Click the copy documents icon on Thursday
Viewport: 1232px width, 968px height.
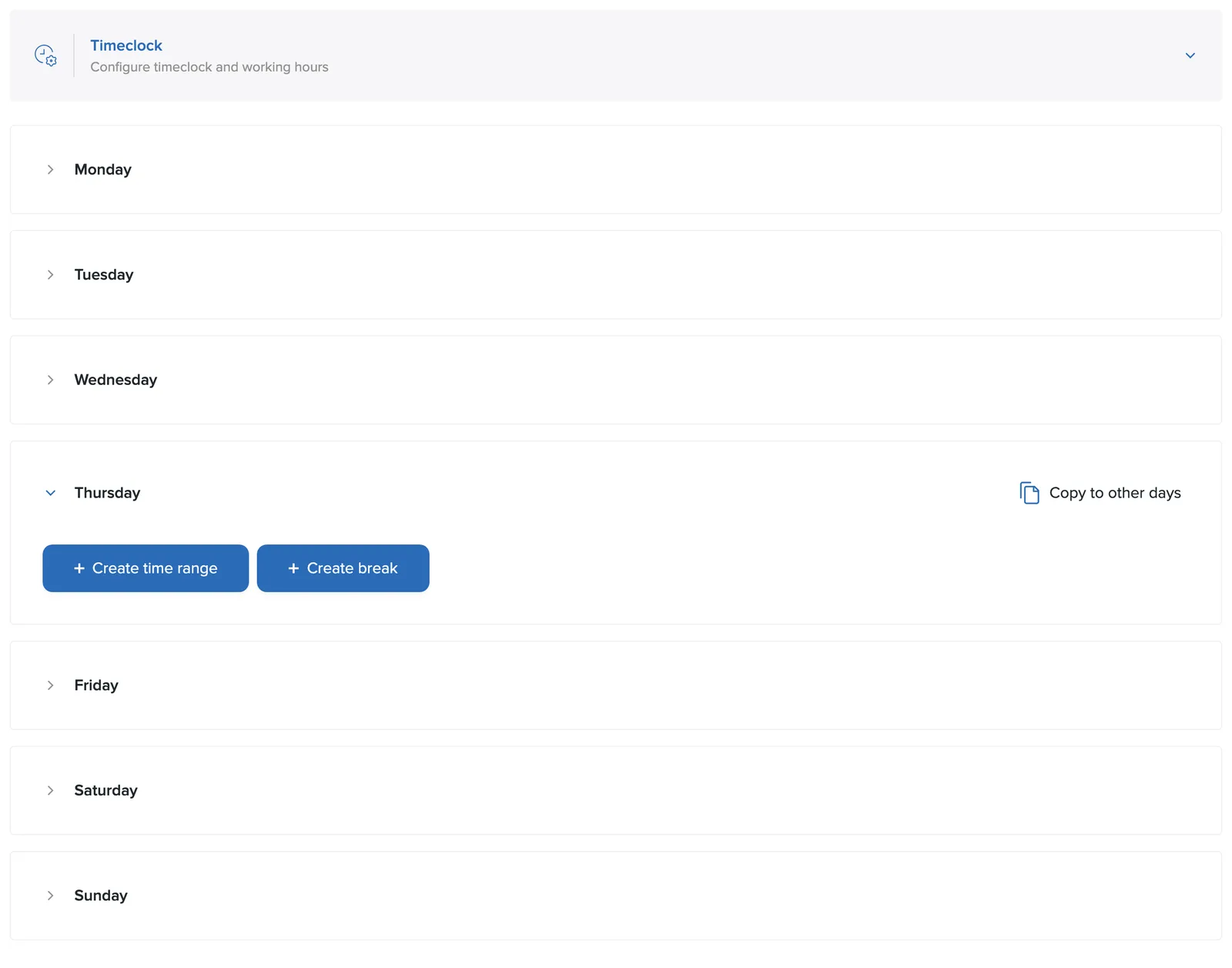(1029, 493)
